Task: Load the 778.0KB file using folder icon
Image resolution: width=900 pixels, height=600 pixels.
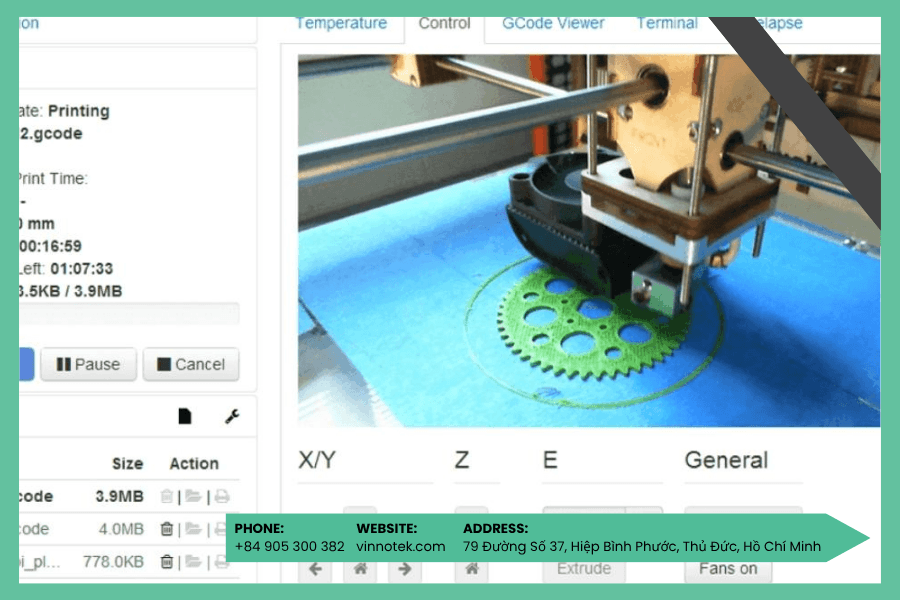Action: click(193, 562)
